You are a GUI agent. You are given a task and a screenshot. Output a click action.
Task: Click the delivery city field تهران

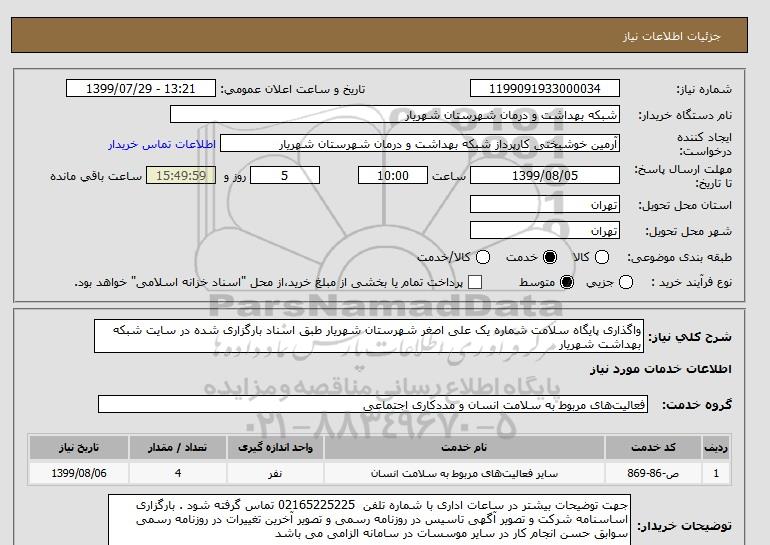545,230
